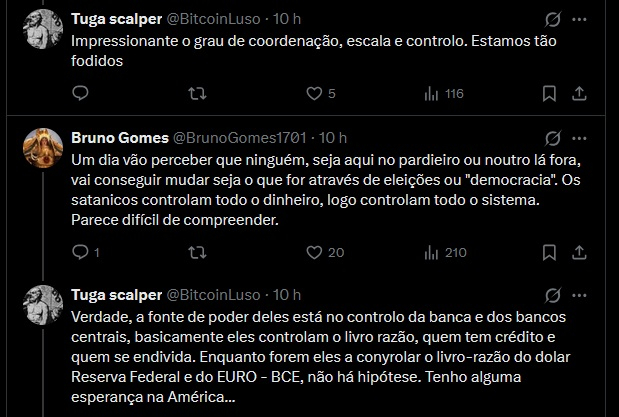
Task: Open more options on first tweet
Action: pos(579,19)
